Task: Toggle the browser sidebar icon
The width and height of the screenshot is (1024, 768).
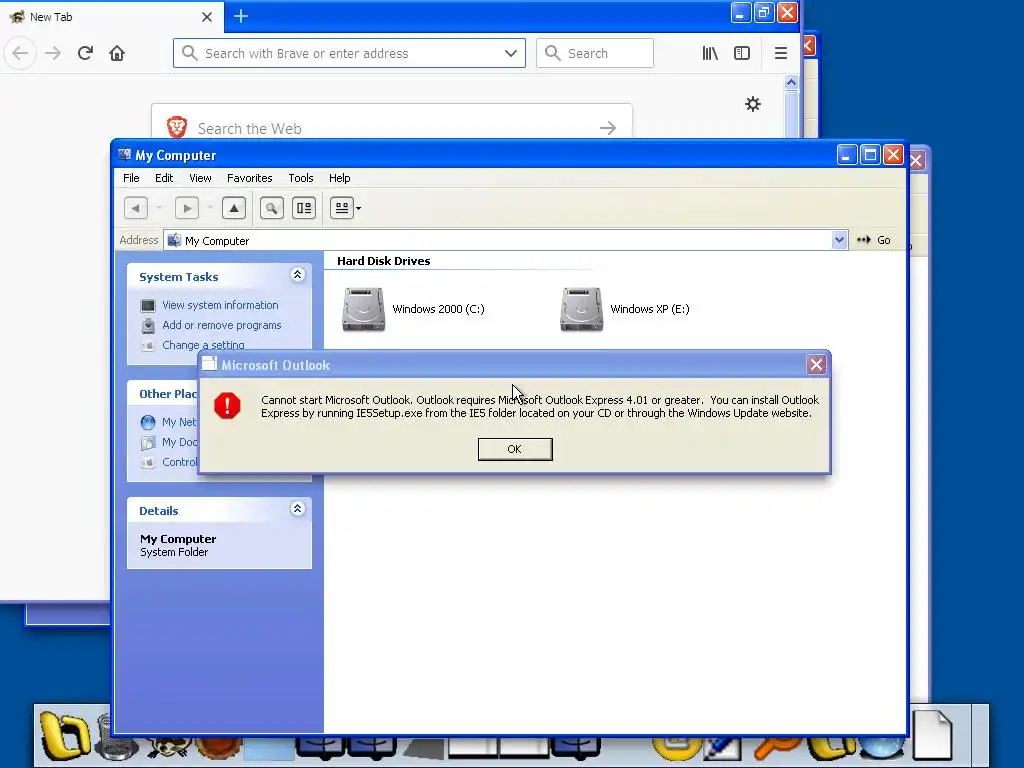Action: tap(742, 53)
